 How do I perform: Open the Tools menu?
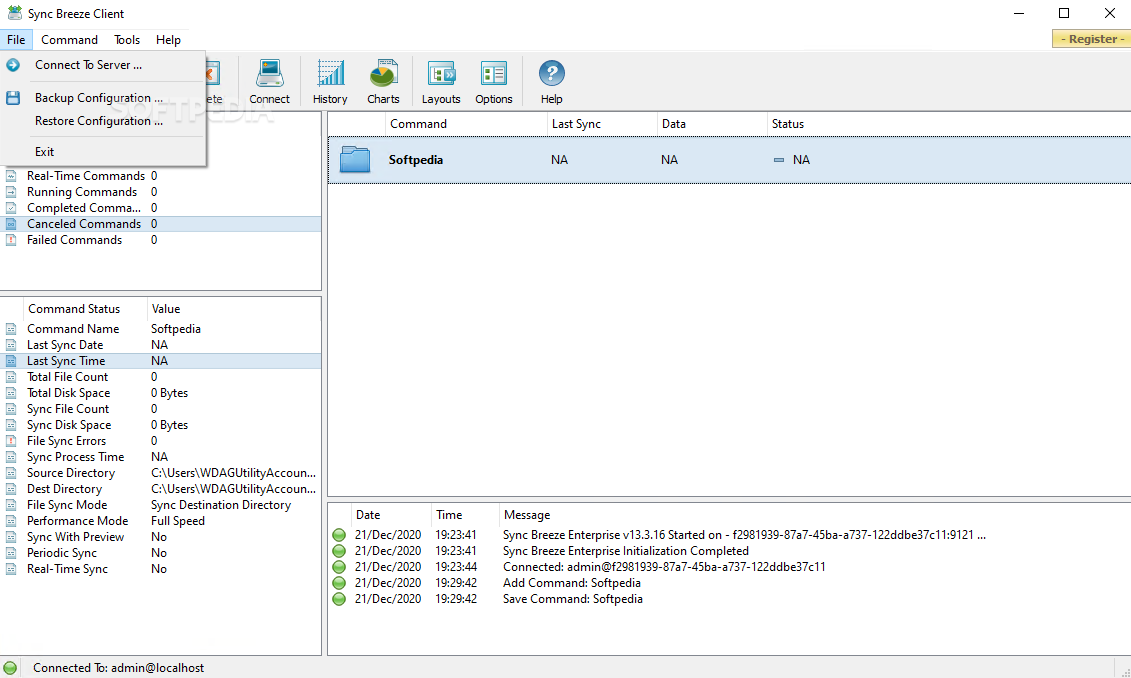[x=127, y=40]
